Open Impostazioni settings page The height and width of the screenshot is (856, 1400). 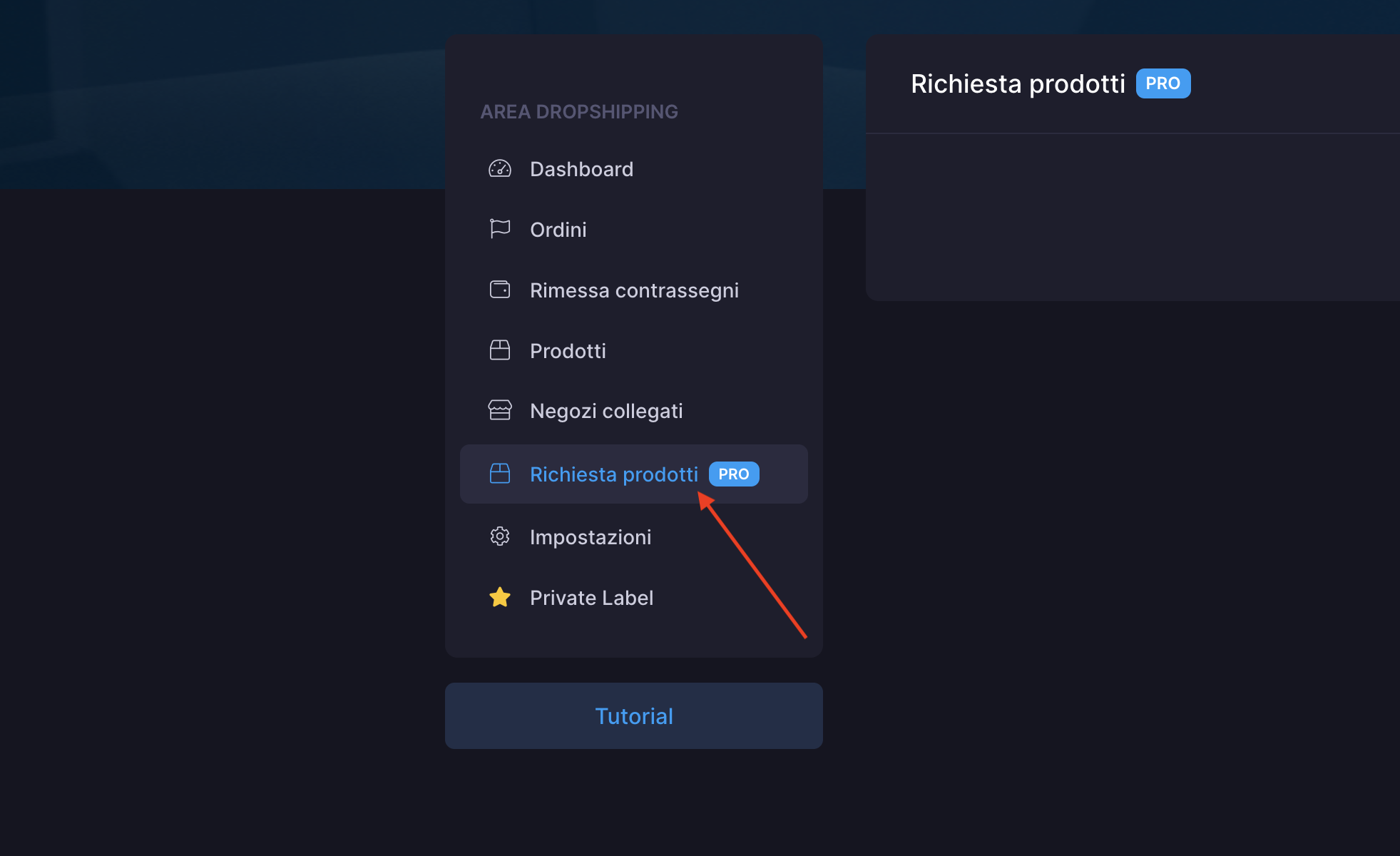tap(591, 537)
